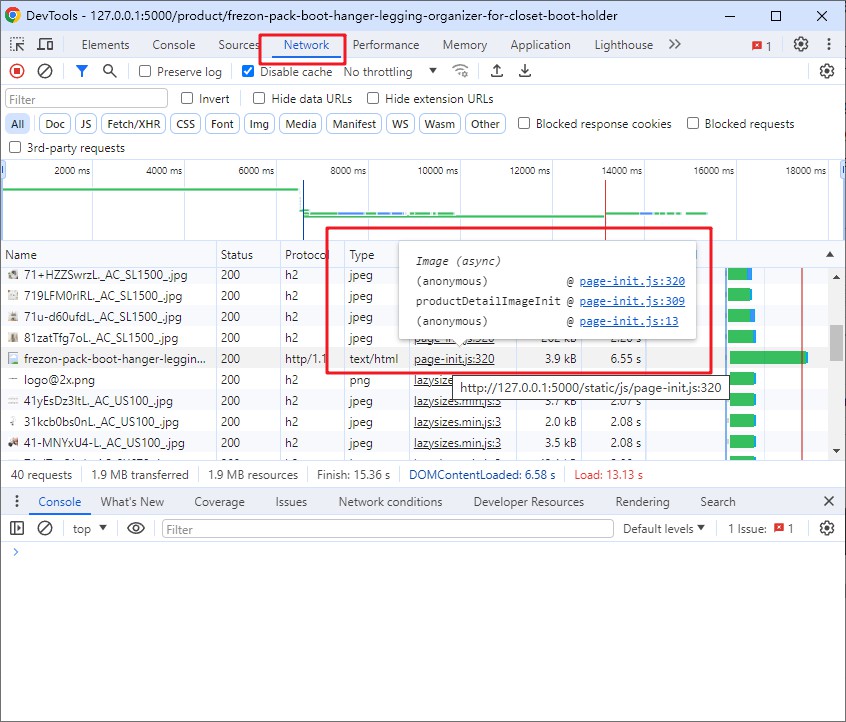Viewport: 846px width, 722px height.
Task: Expand the Default levels dropdown
Action: click(663, 528)
